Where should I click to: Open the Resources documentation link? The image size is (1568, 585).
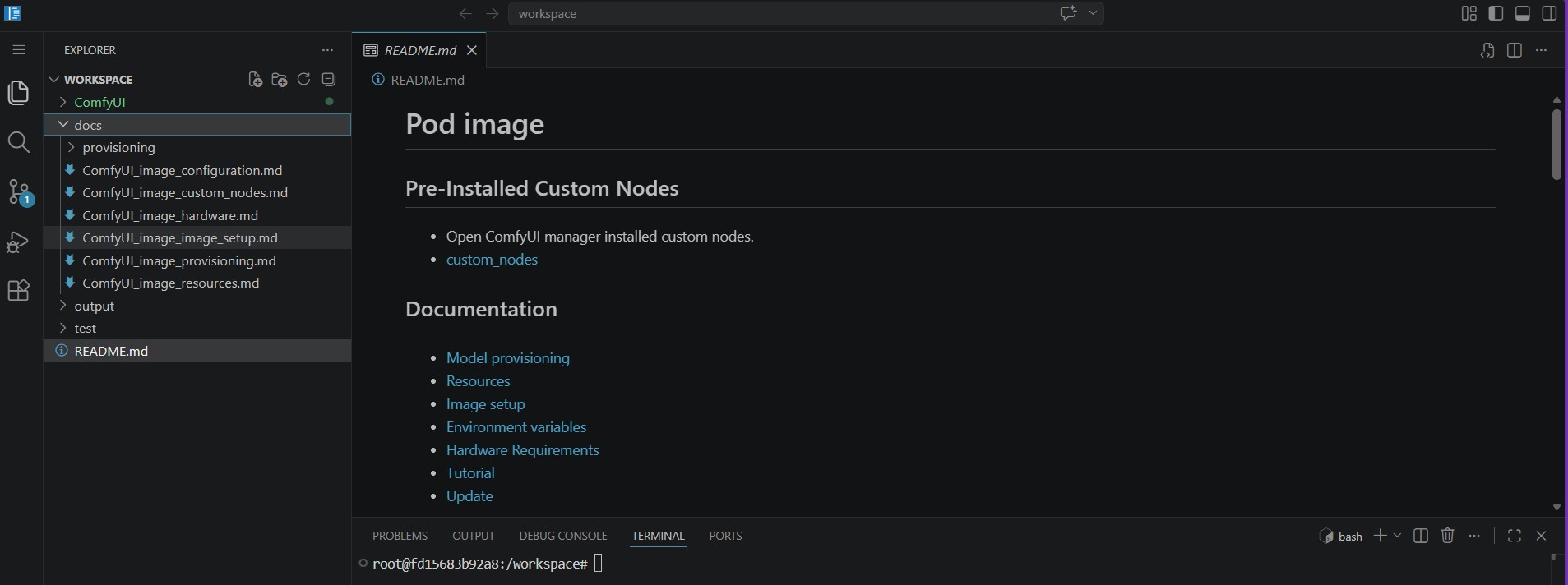click(x=478, y=381)
